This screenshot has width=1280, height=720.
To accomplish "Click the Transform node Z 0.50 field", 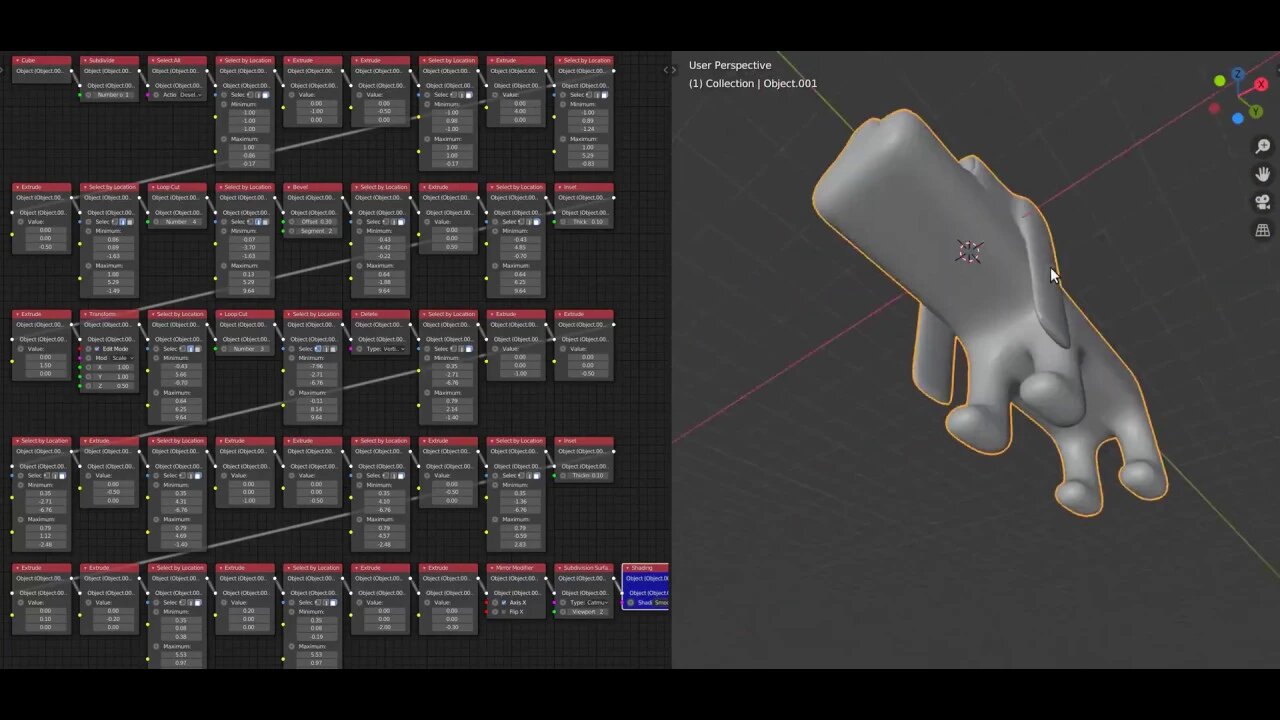I will (113, 386).
